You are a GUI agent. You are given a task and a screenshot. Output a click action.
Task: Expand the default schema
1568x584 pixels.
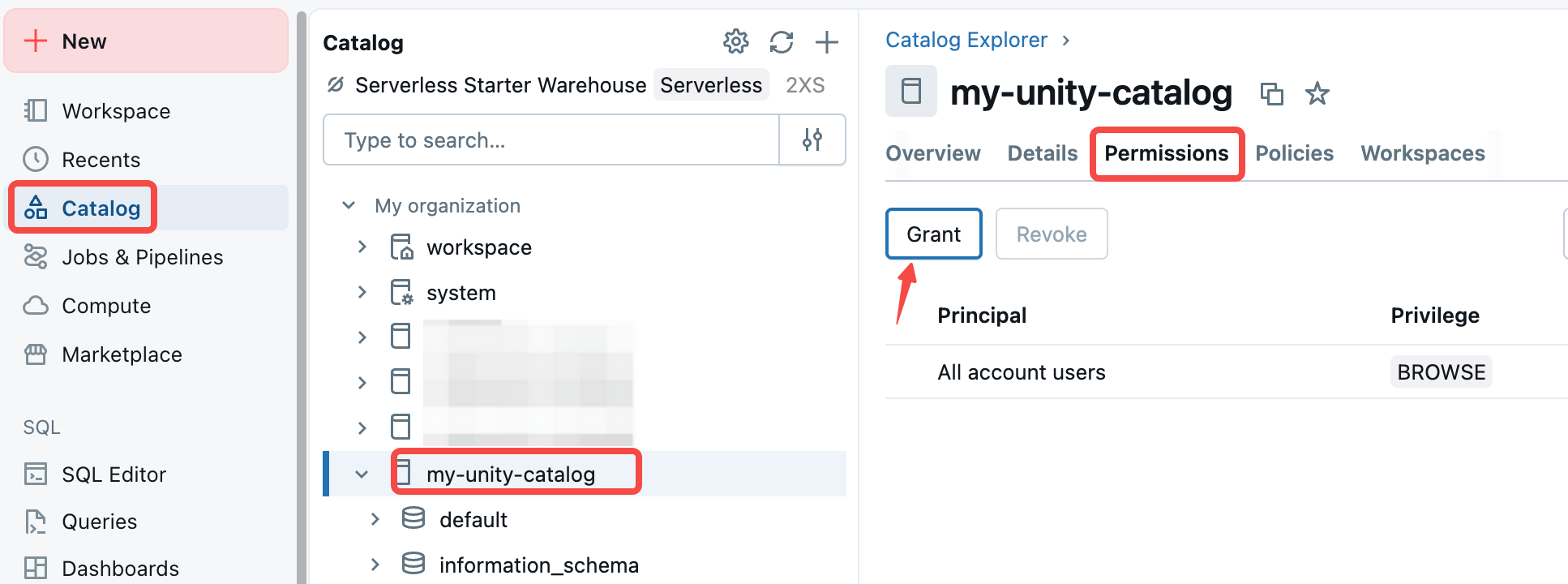click(375, 519)
